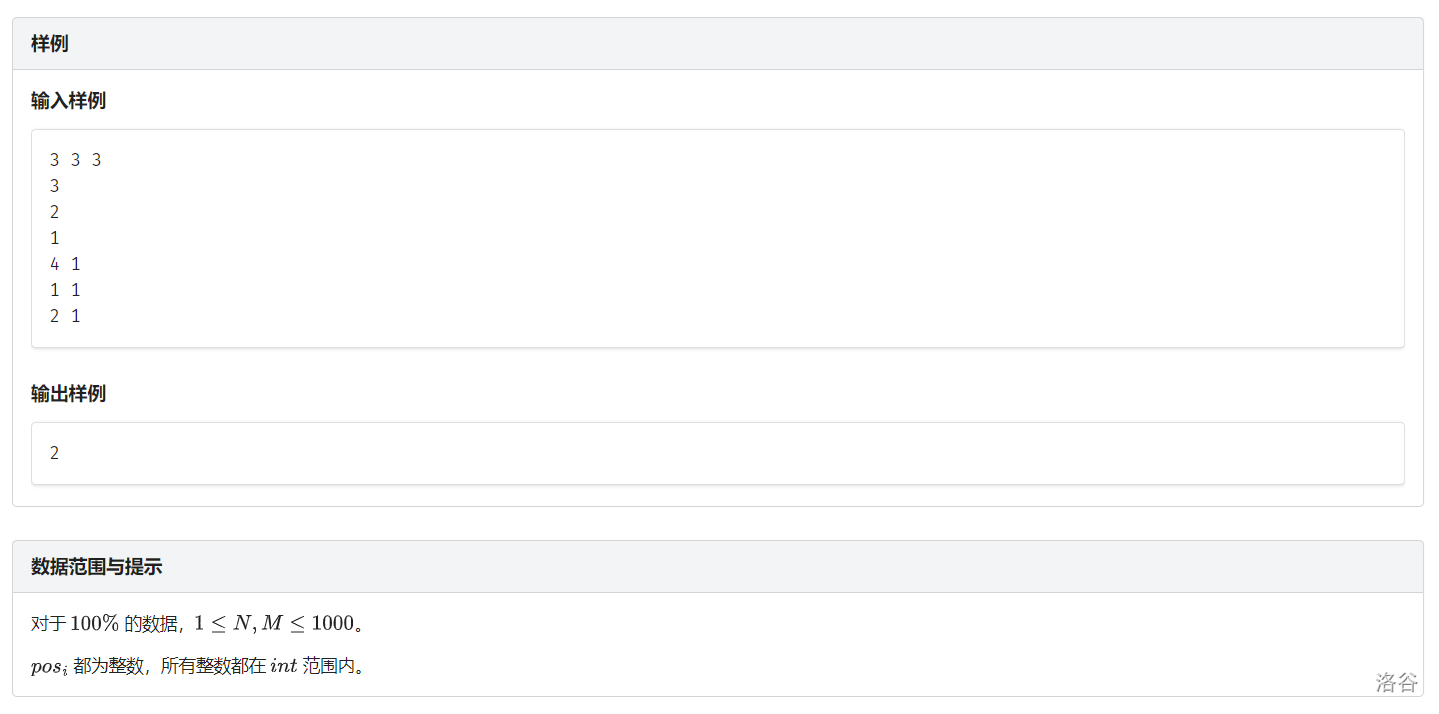The image size is (1439, 714).
Task: Click inside the output sample code box
Action: (718, 453)
